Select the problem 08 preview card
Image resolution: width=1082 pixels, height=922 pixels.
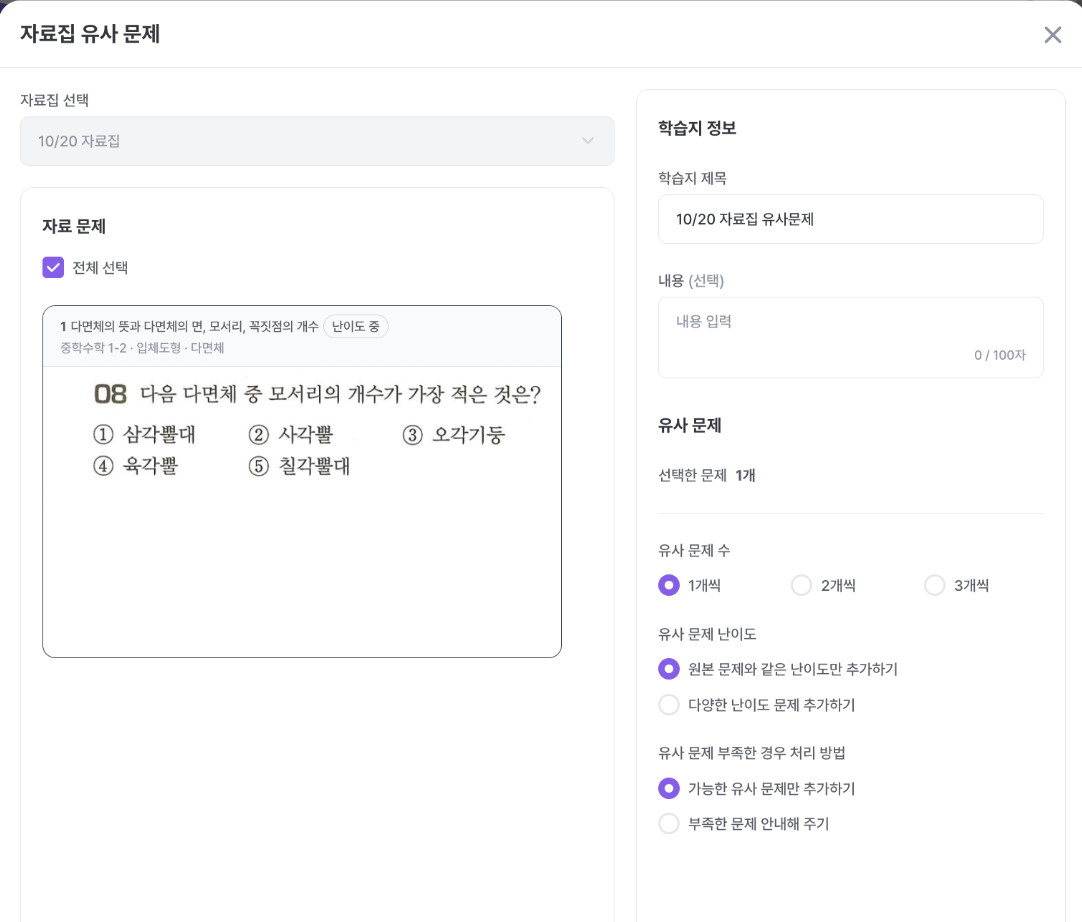coord(301,480)
